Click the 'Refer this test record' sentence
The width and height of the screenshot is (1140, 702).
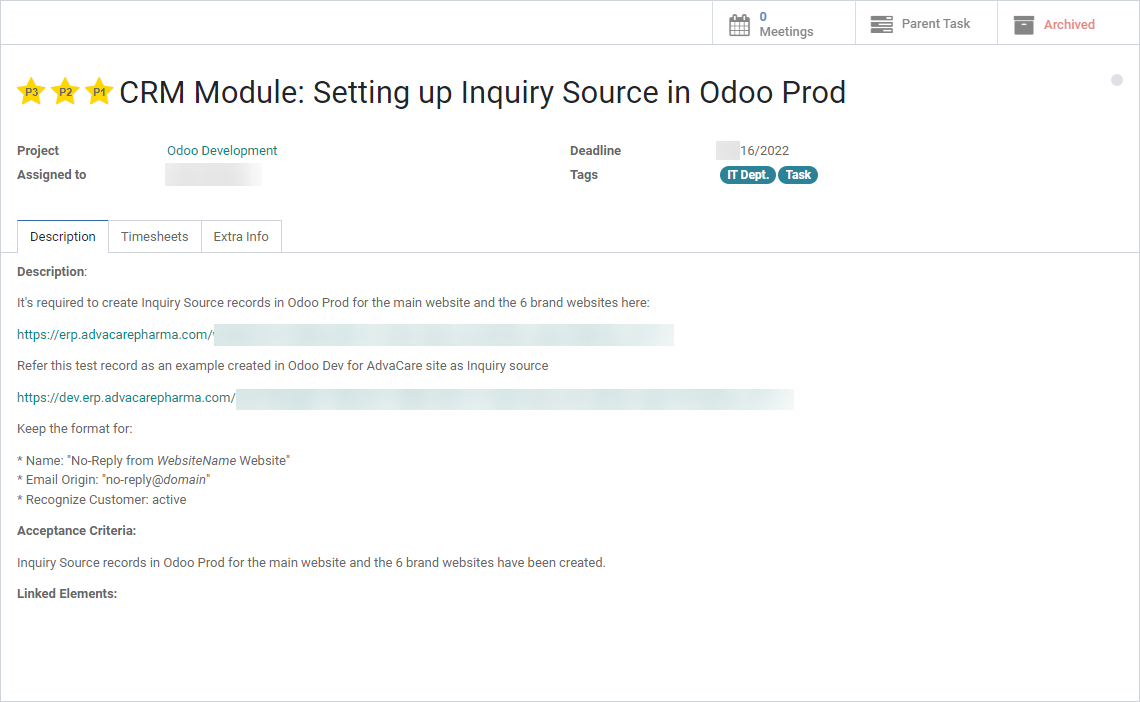coord(283,366)
